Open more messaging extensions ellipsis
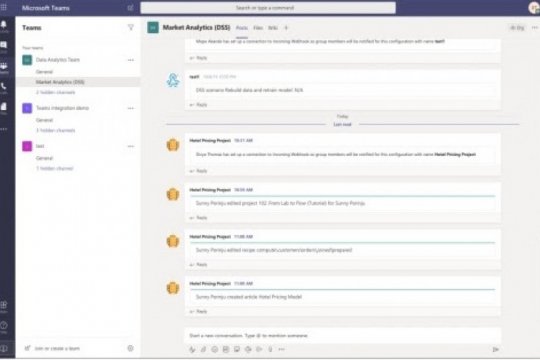This screenshot has height=360, width=540. pyautogui.click(x=282, y=349)
